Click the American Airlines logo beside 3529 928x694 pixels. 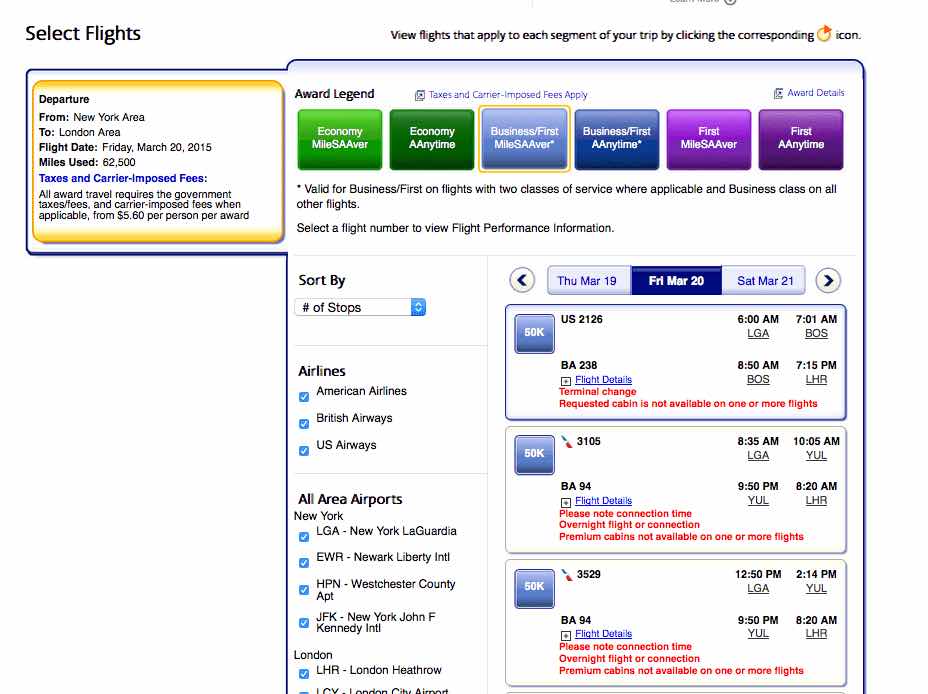(x=566, y=574)
